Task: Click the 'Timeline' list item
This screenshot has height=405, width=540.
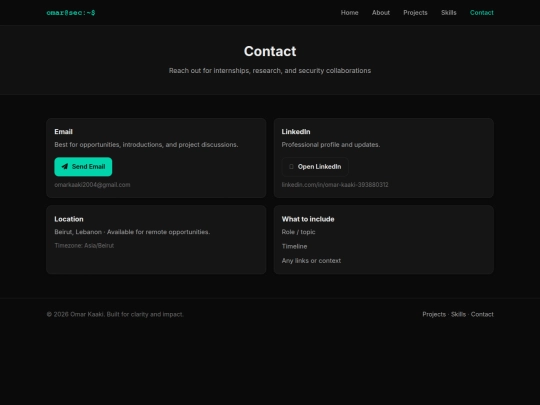Action: coord(294,246)
